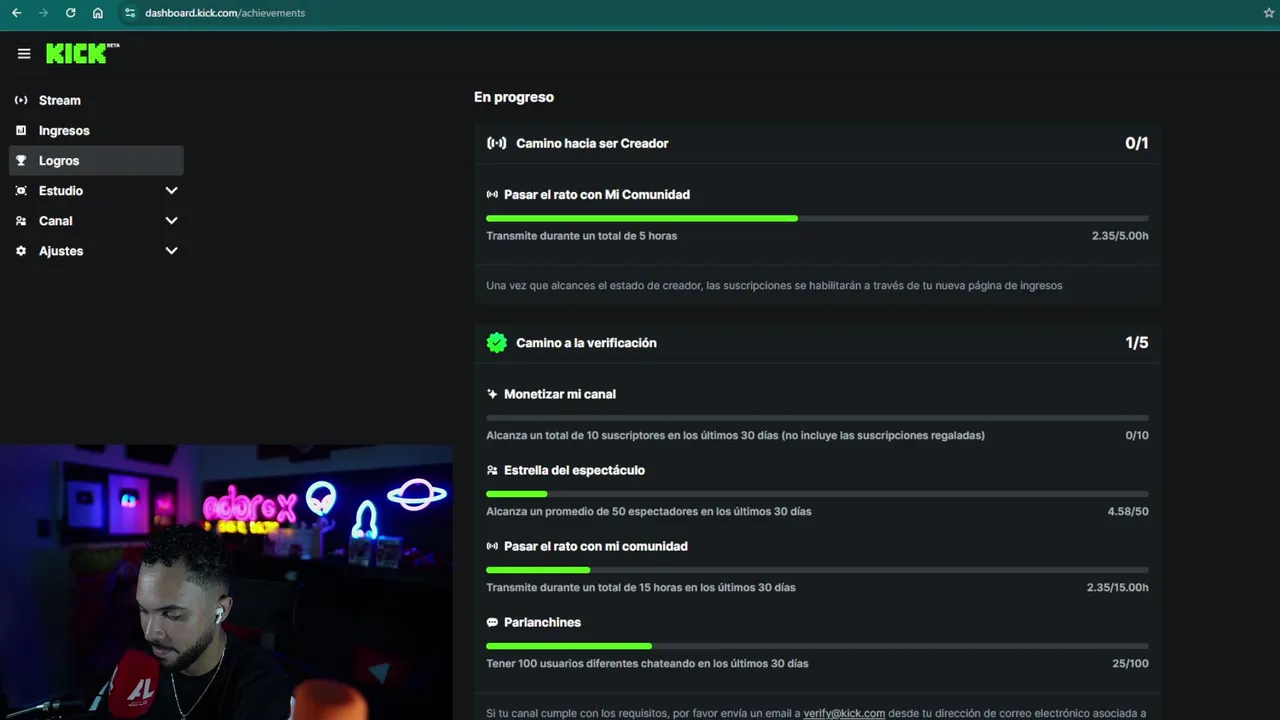
Task: Open site information icon in the address bar
Action: tap(130, 13)
